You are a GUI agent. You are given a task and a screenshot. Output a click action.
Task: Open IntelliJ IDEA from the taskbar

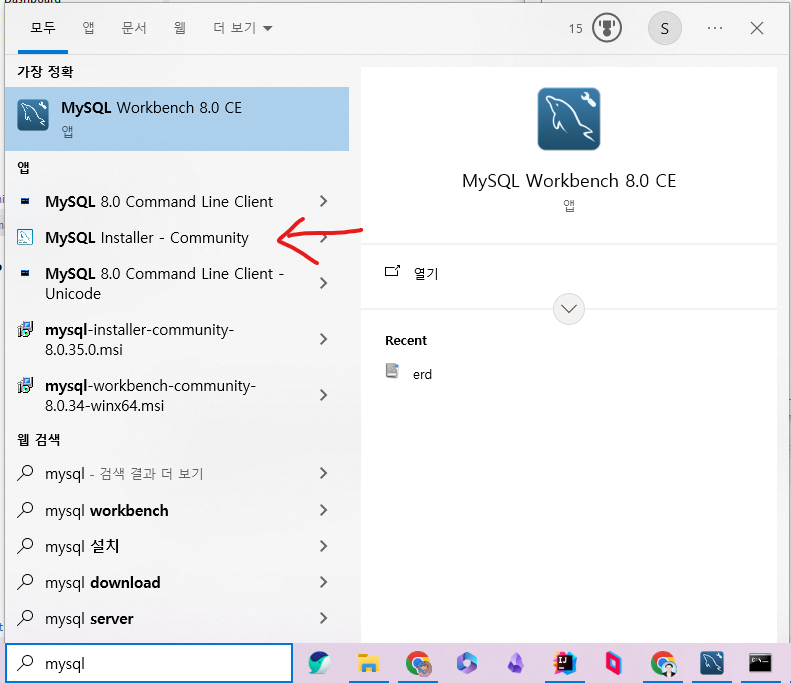point(564,663)
